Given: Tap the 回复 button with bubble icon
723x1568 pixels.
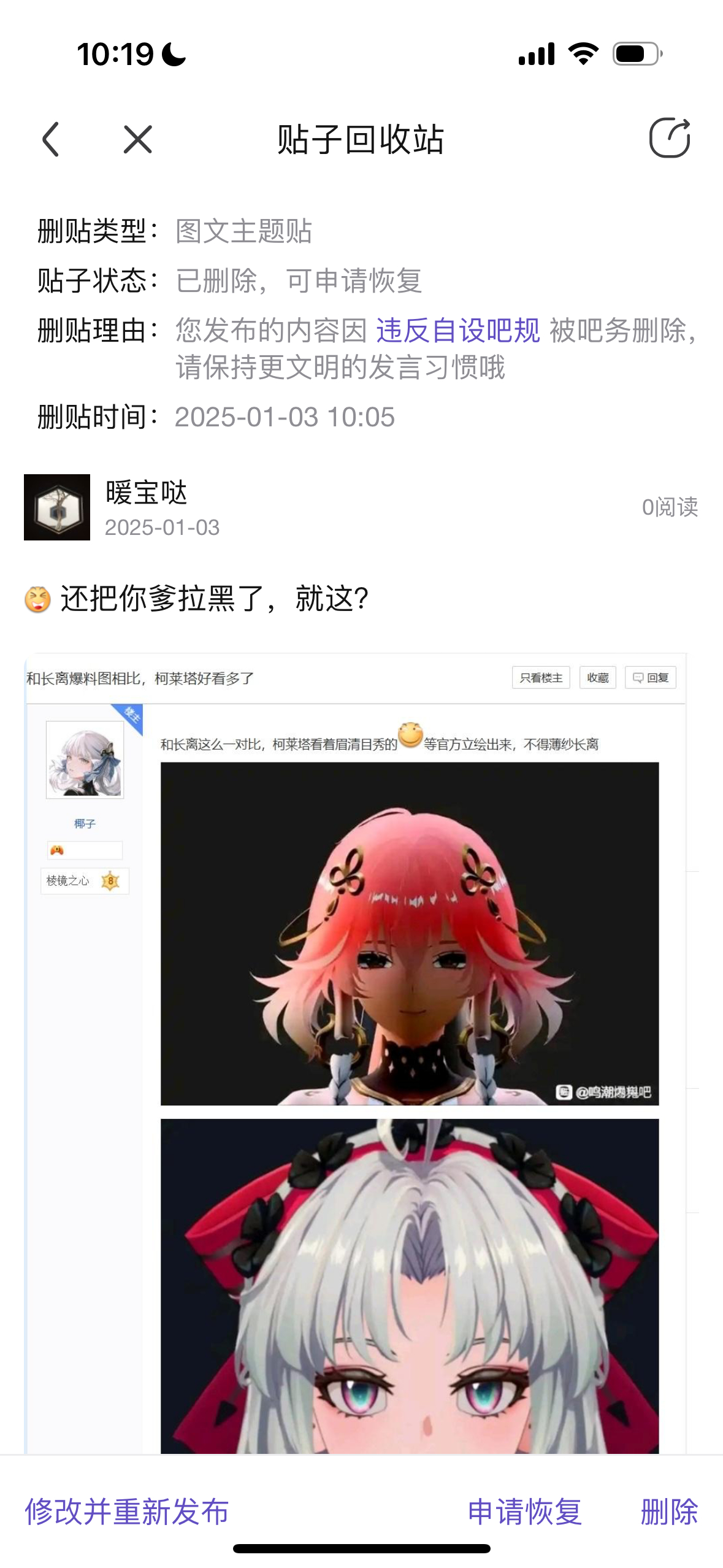Looking at the screenshot, I should (651, 678).
